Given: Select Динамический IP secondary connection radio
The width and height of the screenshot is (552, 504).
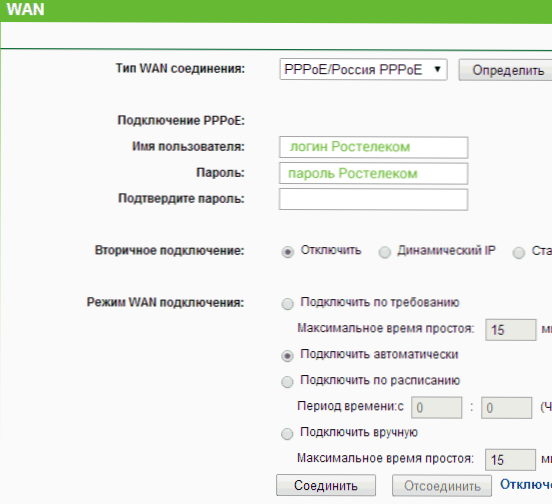Looking at the screenshot, I should click(384, 252).
